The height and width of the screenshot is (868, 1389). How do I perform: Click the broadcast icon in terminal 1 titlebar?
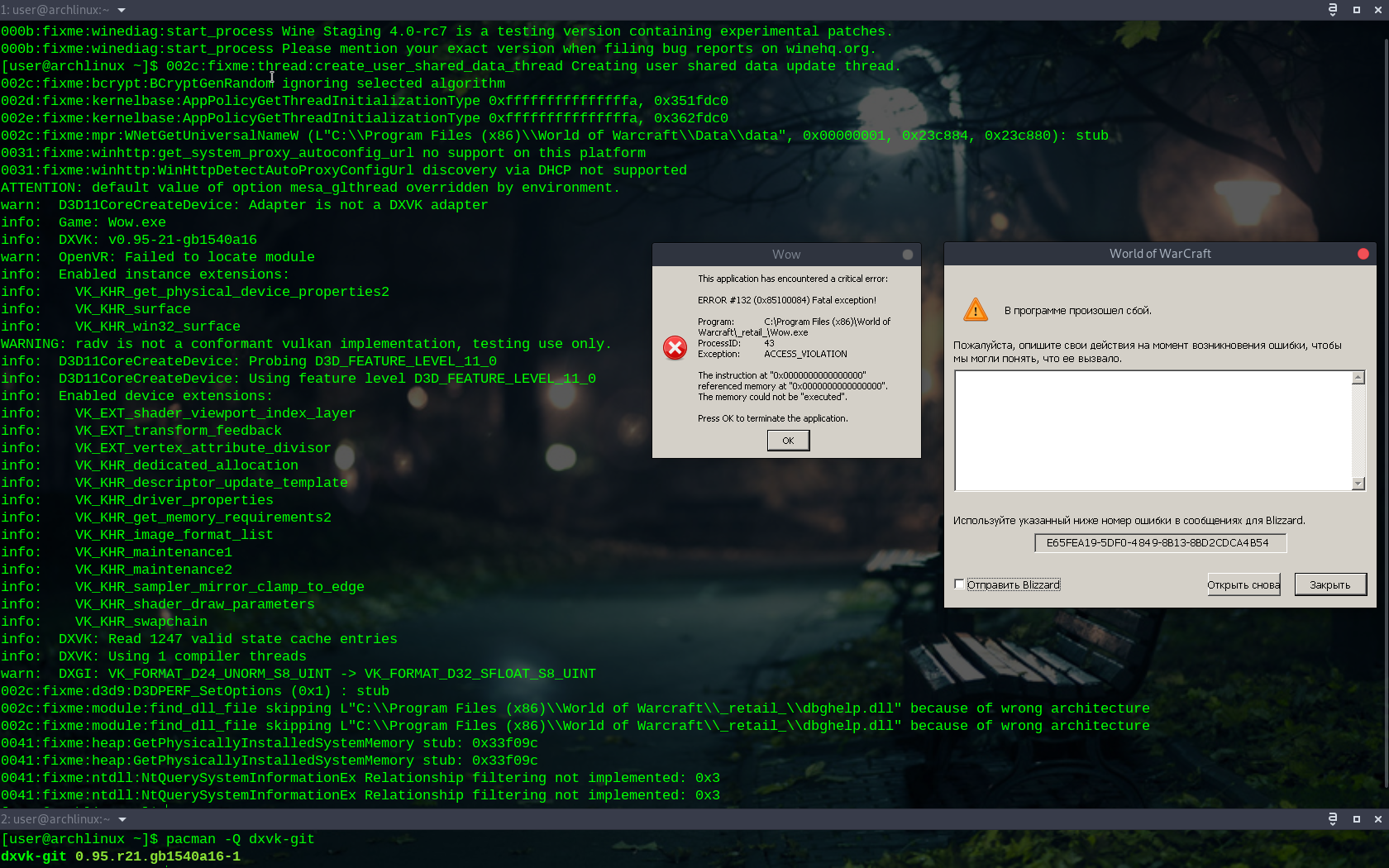click(x=1333, y=10)
